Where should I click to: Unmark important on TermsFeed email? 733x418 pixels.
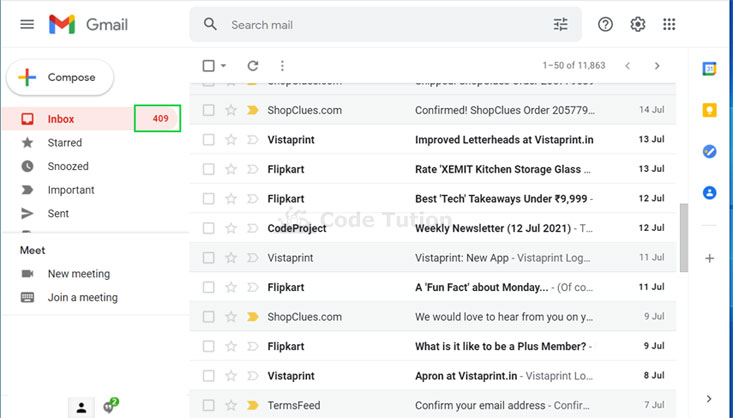[253, 405]
